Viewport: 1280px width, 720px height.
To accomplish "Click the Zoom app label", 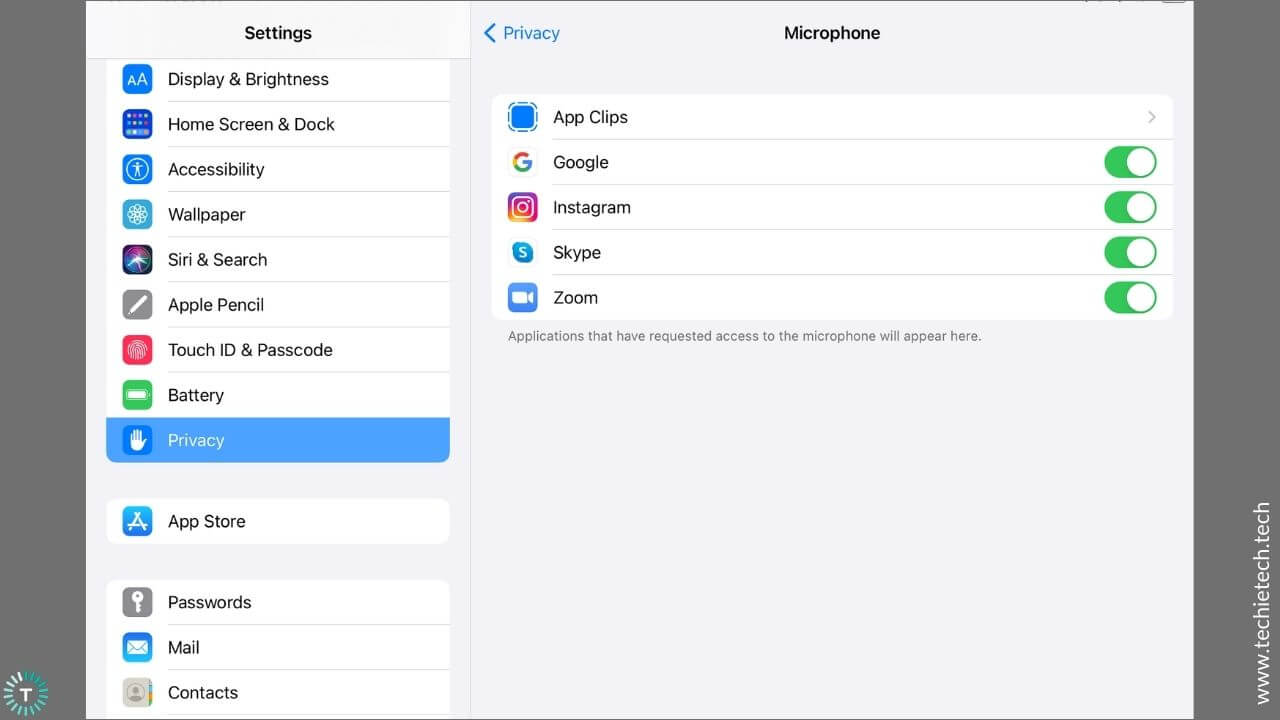I will (x=576, y=297).
